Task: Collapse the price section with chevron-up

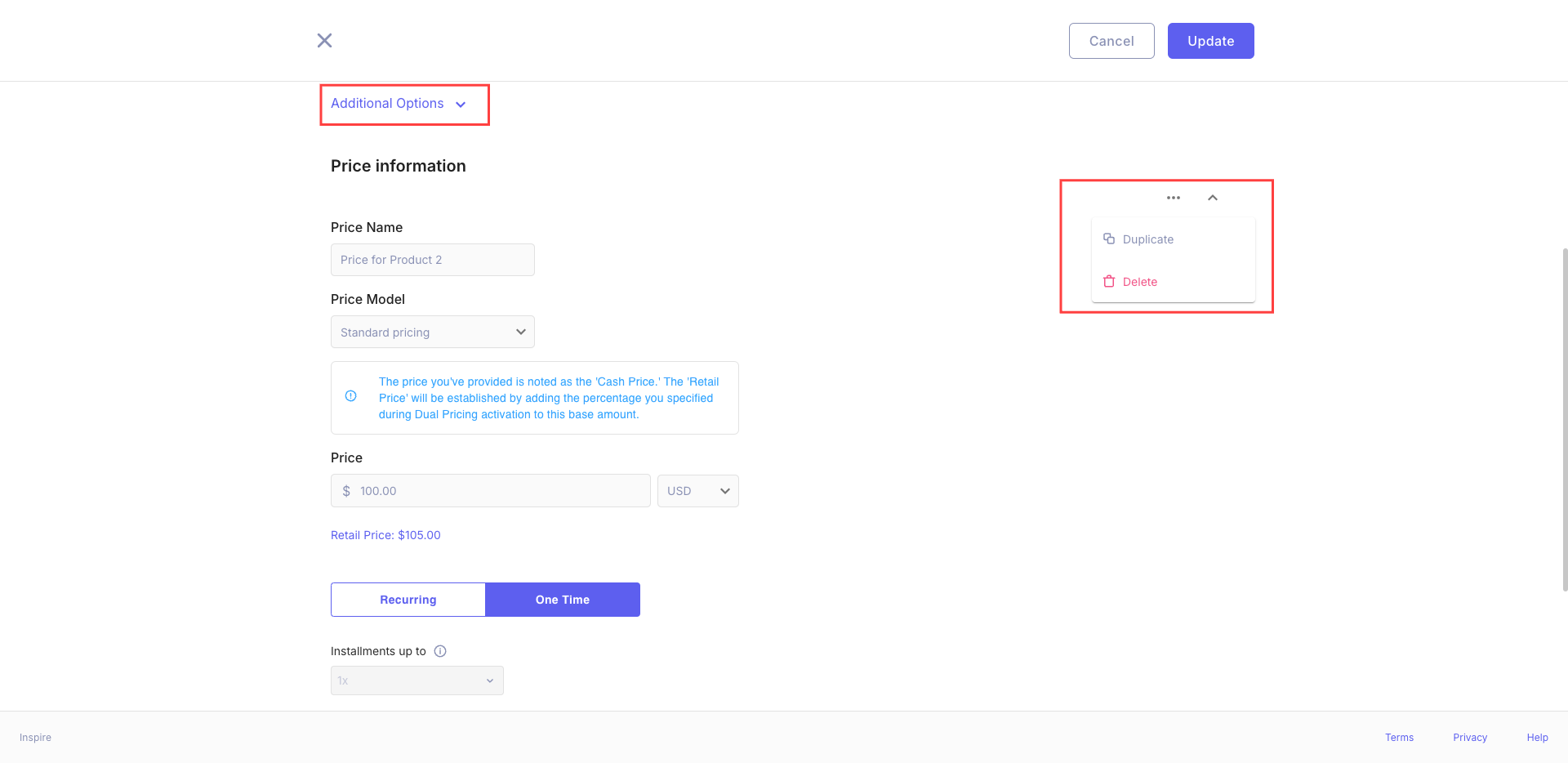Action: (1213, 198)
